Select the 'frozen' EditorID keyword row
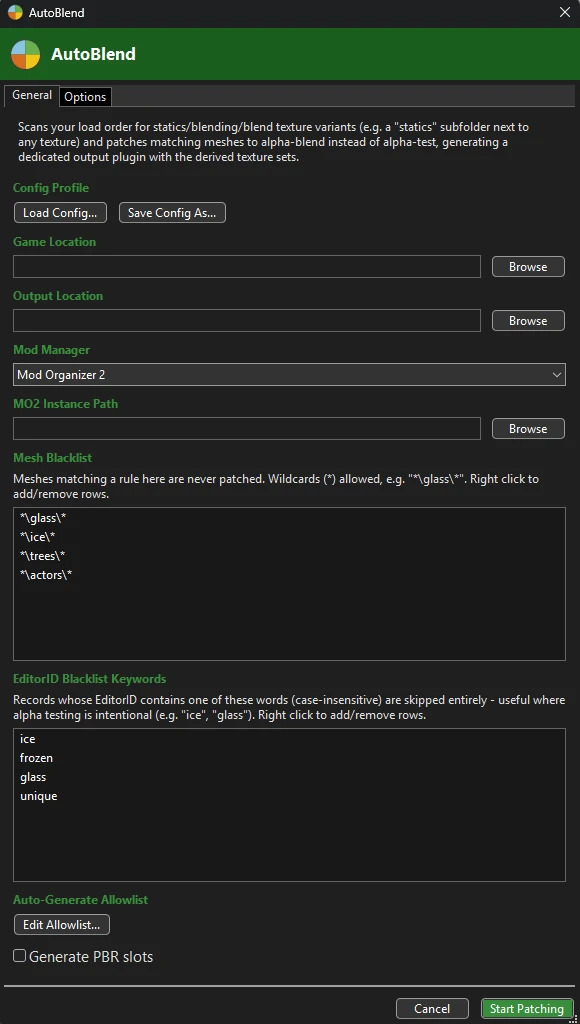This screenshot has width=580, height=1024. 289,758
